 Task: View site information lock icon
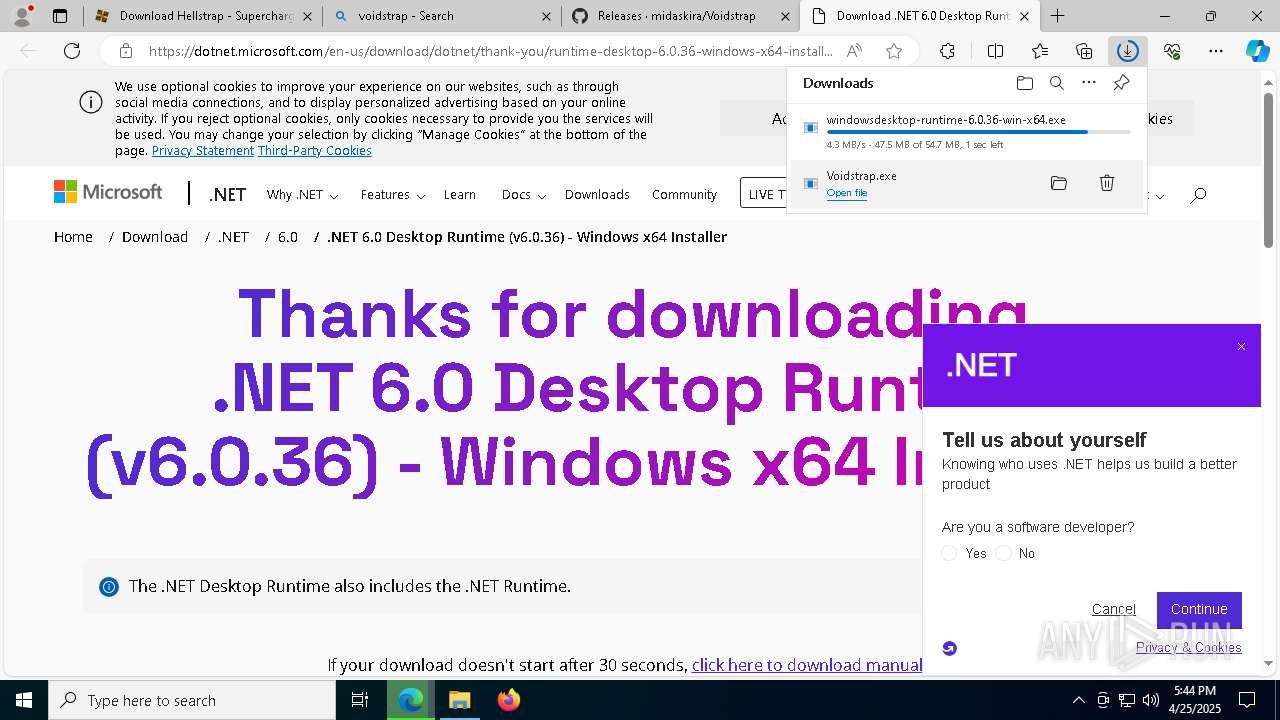pos(126,51)
